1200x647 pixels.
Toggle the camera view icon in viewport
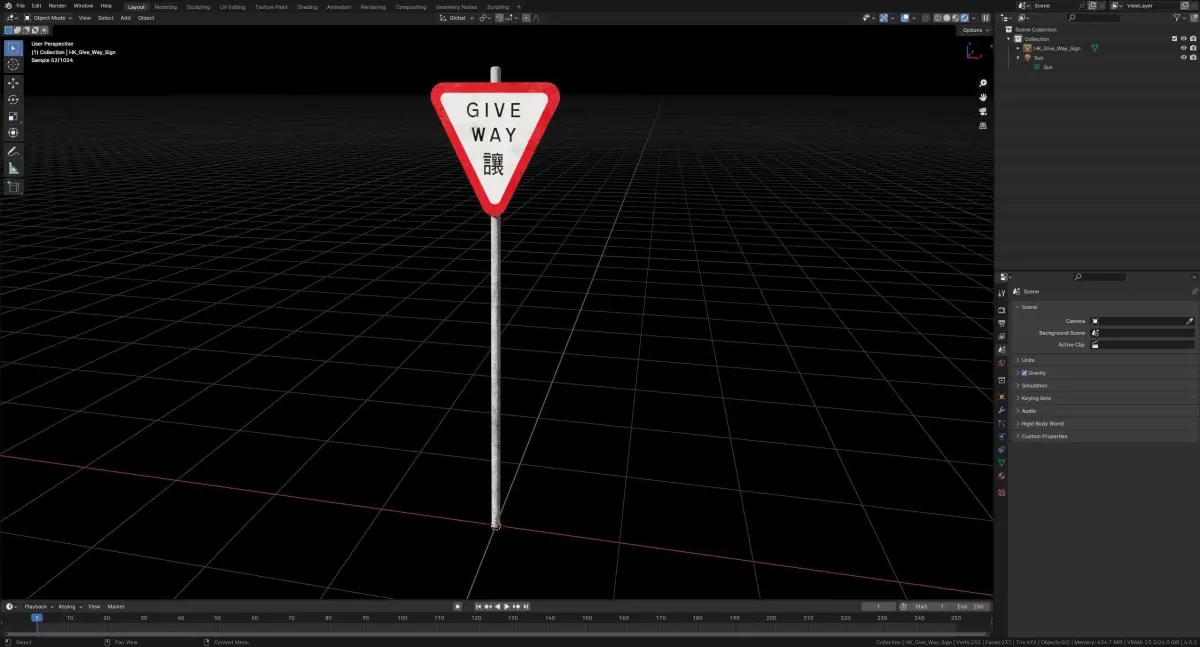[983, 111]
